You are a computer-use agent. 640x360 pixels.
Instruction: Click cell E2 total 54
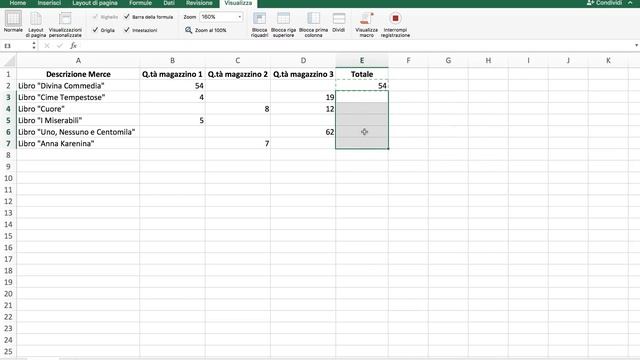[x=362, y=86]
